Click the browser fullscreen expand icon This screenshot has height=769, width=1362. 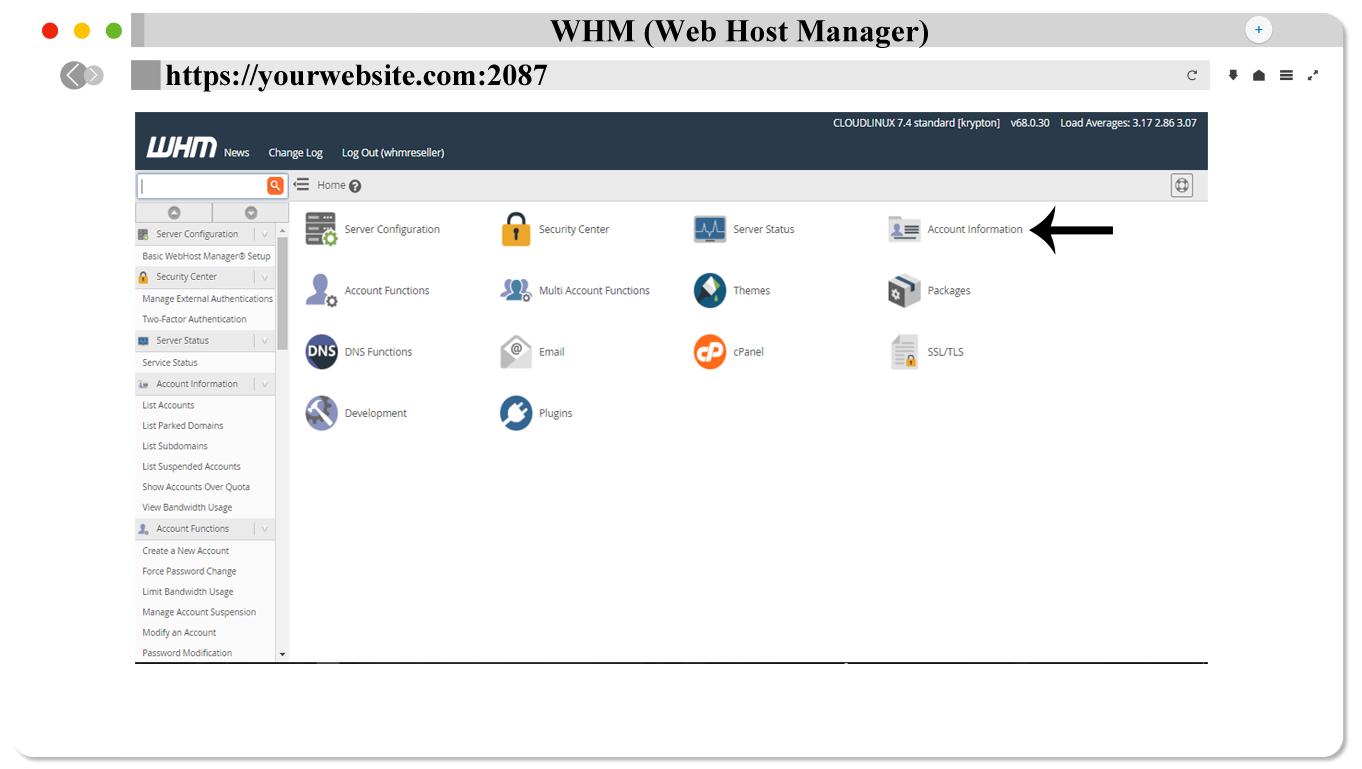tap(1313, 75)
